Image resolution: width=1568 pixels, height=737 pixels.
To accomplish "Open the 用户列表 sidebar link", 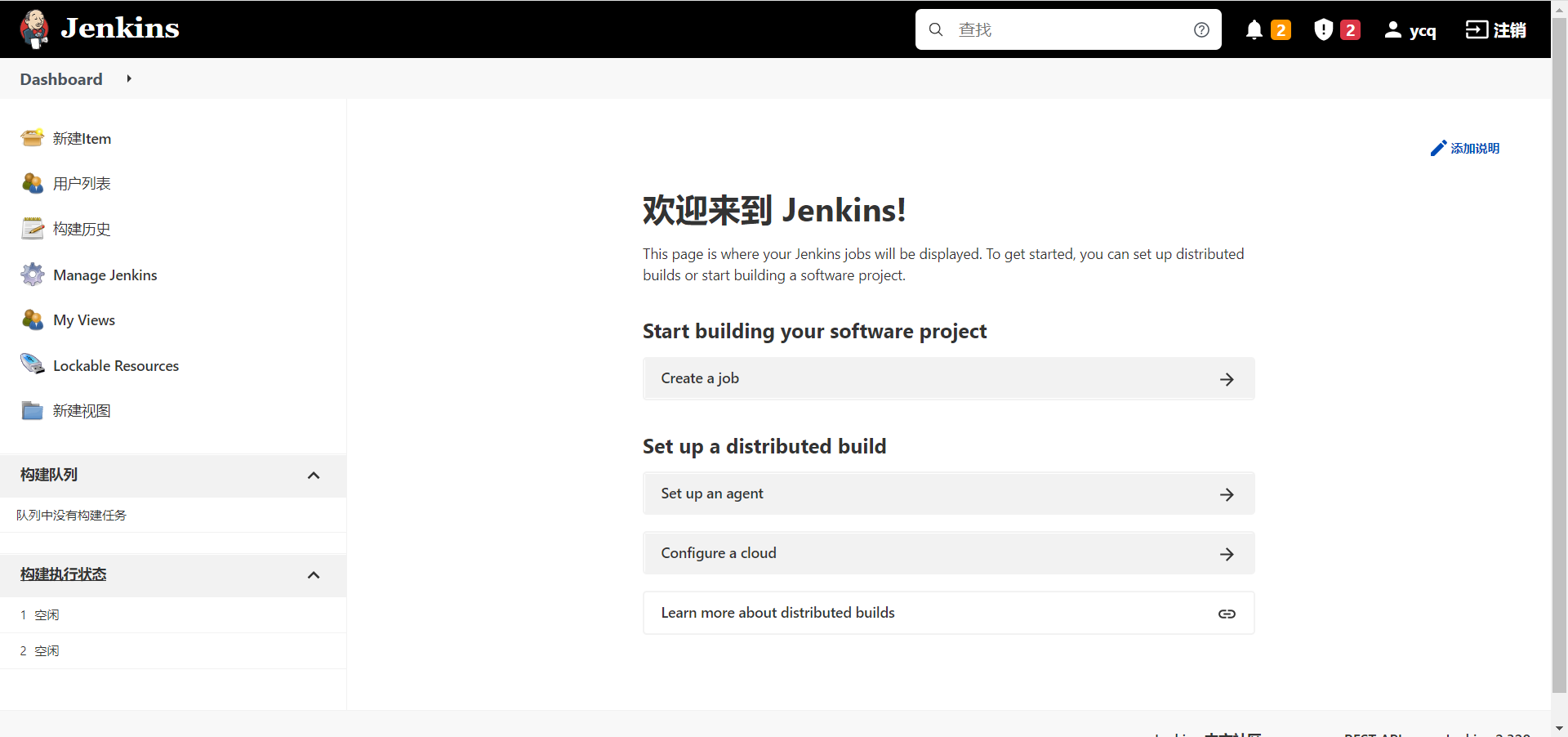I will (x=82, y=184).
